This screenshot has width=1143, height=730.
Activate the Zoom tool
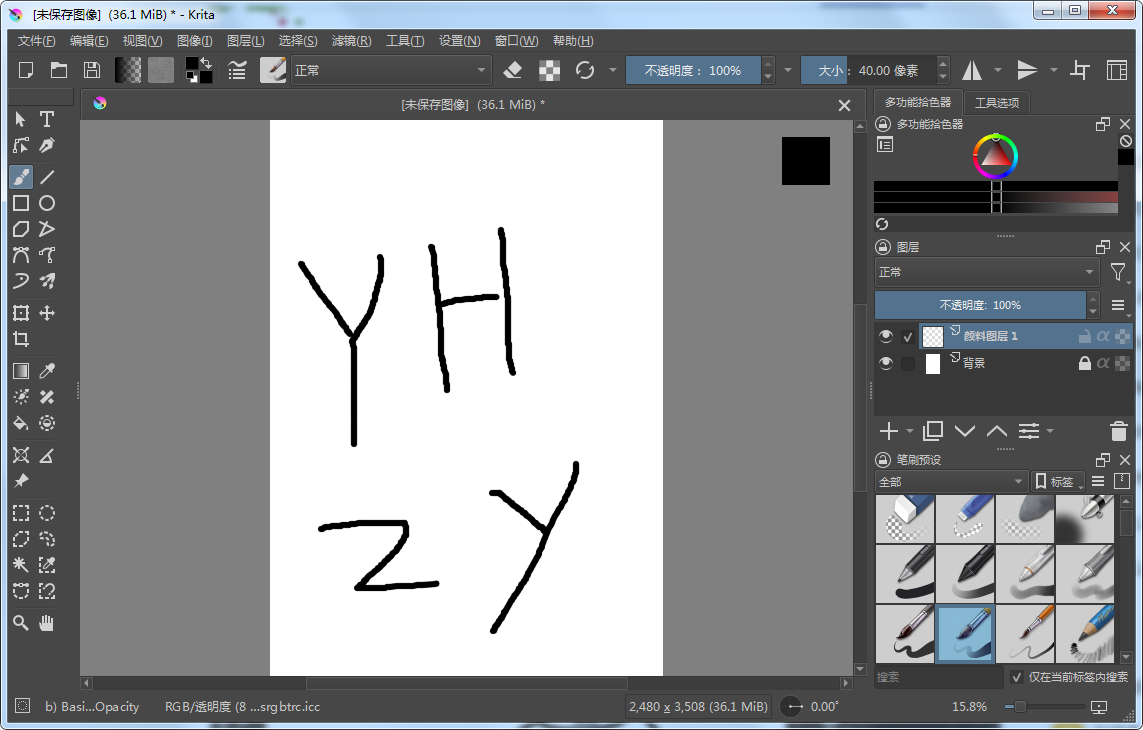pos(20,623)
